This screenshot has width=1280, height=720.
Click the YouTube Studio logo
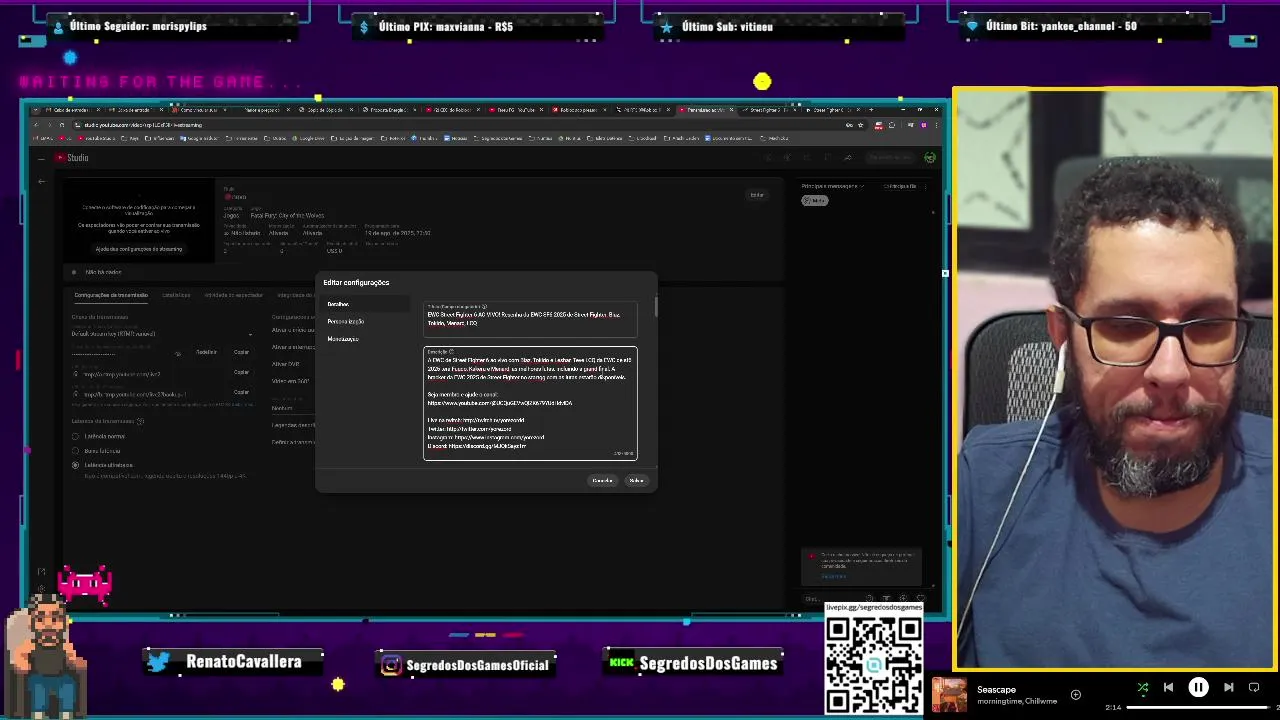pyautogui.click(x=72, y=157)
